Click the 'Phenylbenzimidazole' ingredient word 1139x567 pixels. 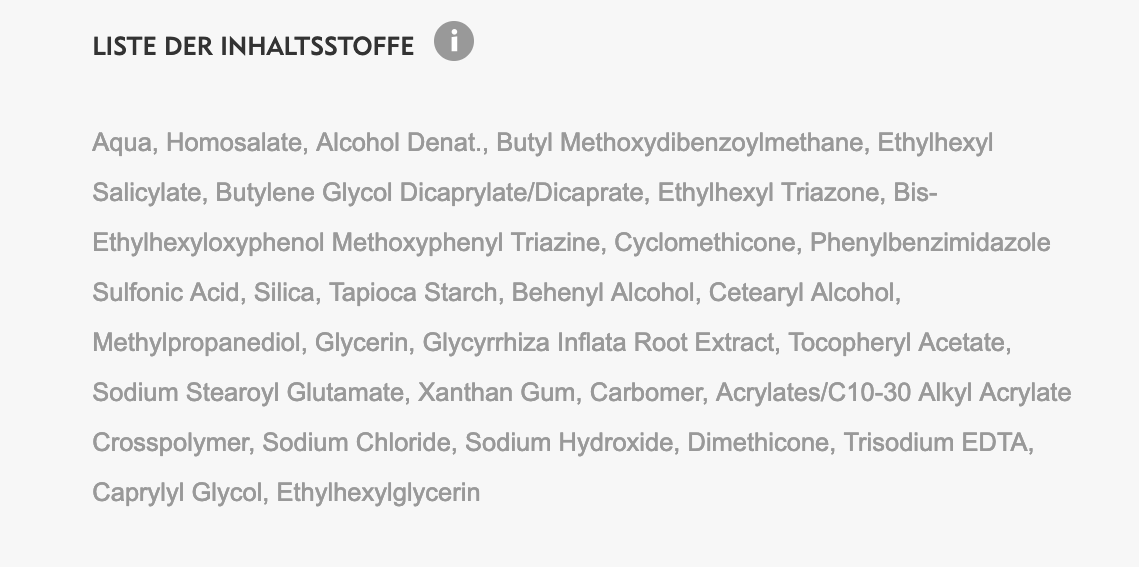930,243
